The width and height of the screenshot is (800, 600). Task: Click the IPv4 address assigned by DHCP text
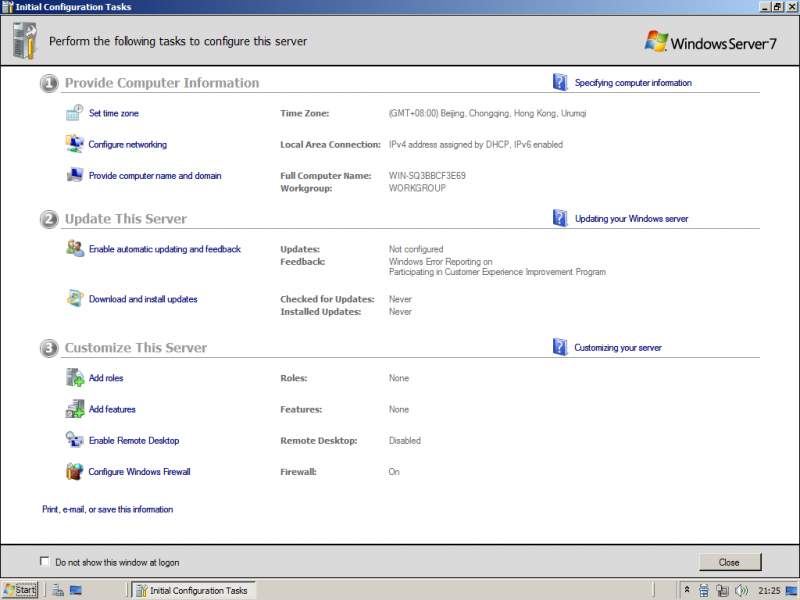click(x=476, y=144)
